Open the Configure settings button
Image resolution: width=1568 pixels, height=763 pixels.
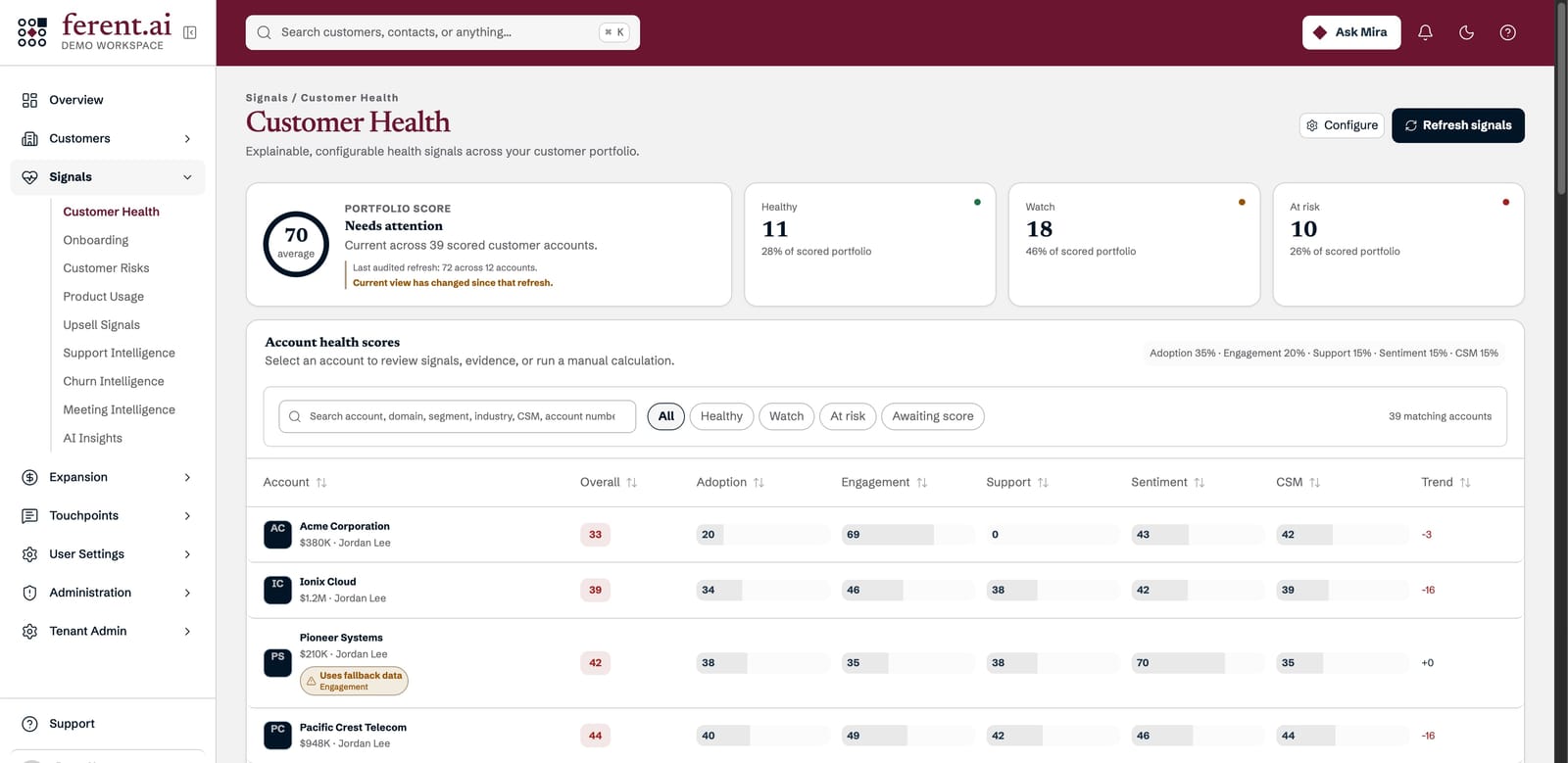tap(1342, 125)
